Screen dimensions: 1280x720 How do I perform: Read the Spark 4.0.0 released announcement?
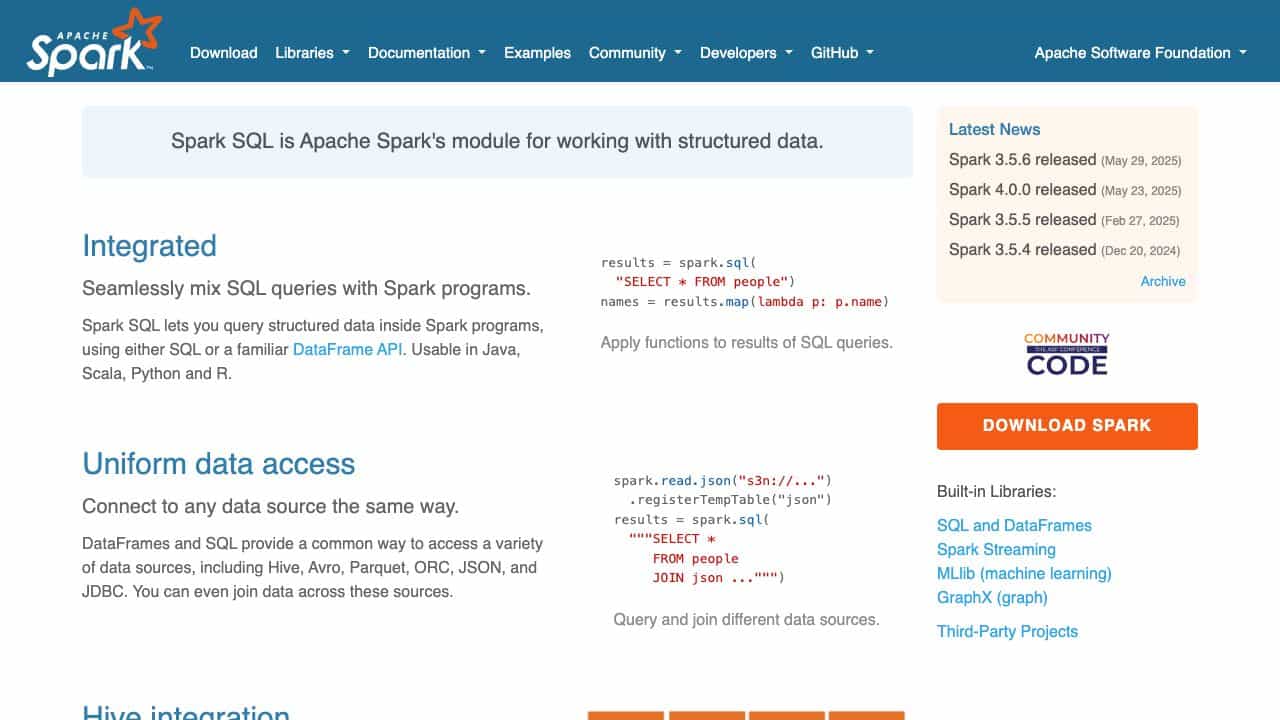click(1022, 190)
